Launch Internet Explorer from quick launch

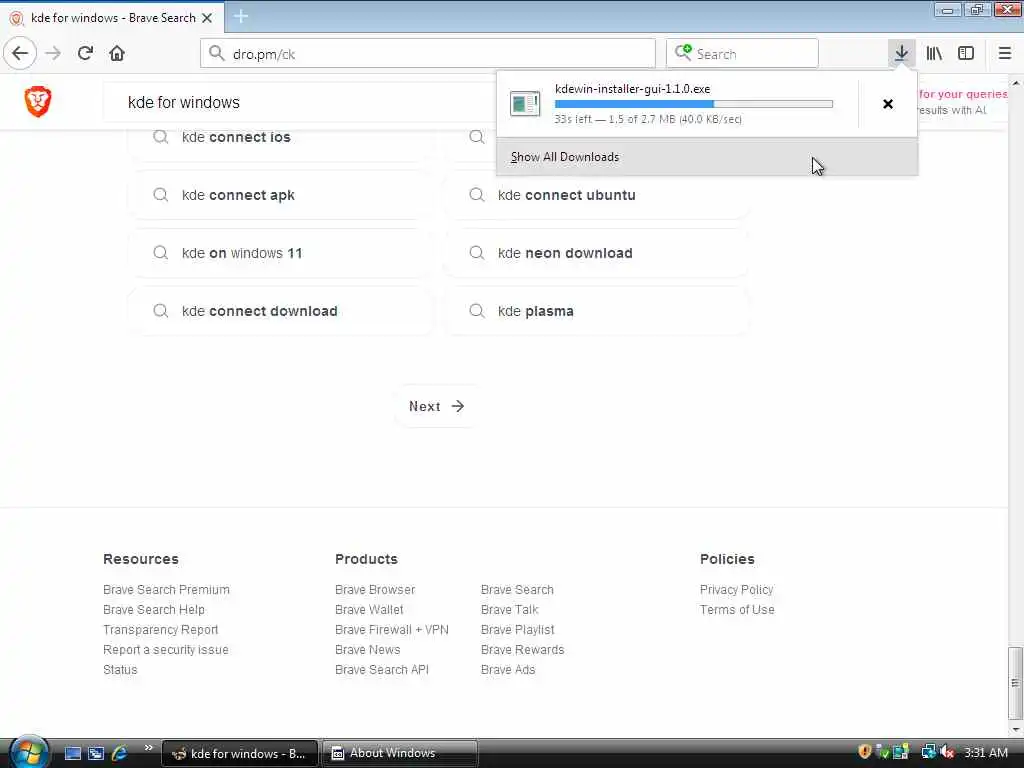[120, 753]
